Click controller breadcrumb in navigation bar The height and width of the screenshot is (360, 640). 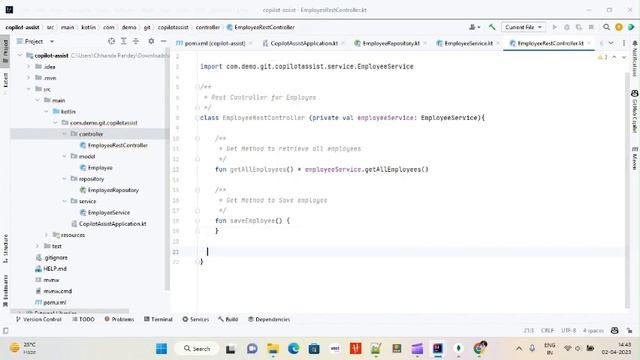(208, 27)
